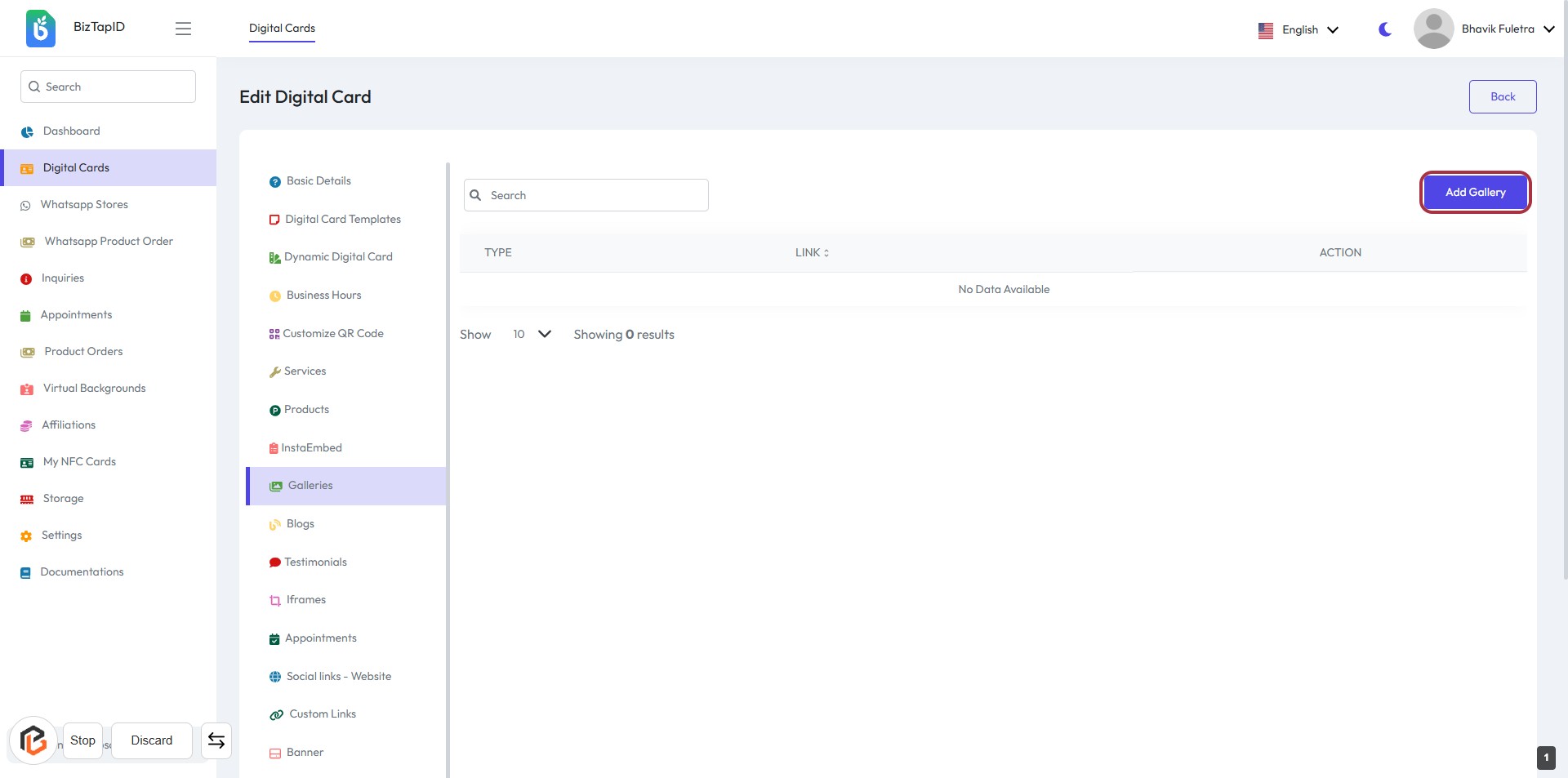1568x778 pixels.
Task: Open the English language dropdown
Action: tap(1298, 30)
